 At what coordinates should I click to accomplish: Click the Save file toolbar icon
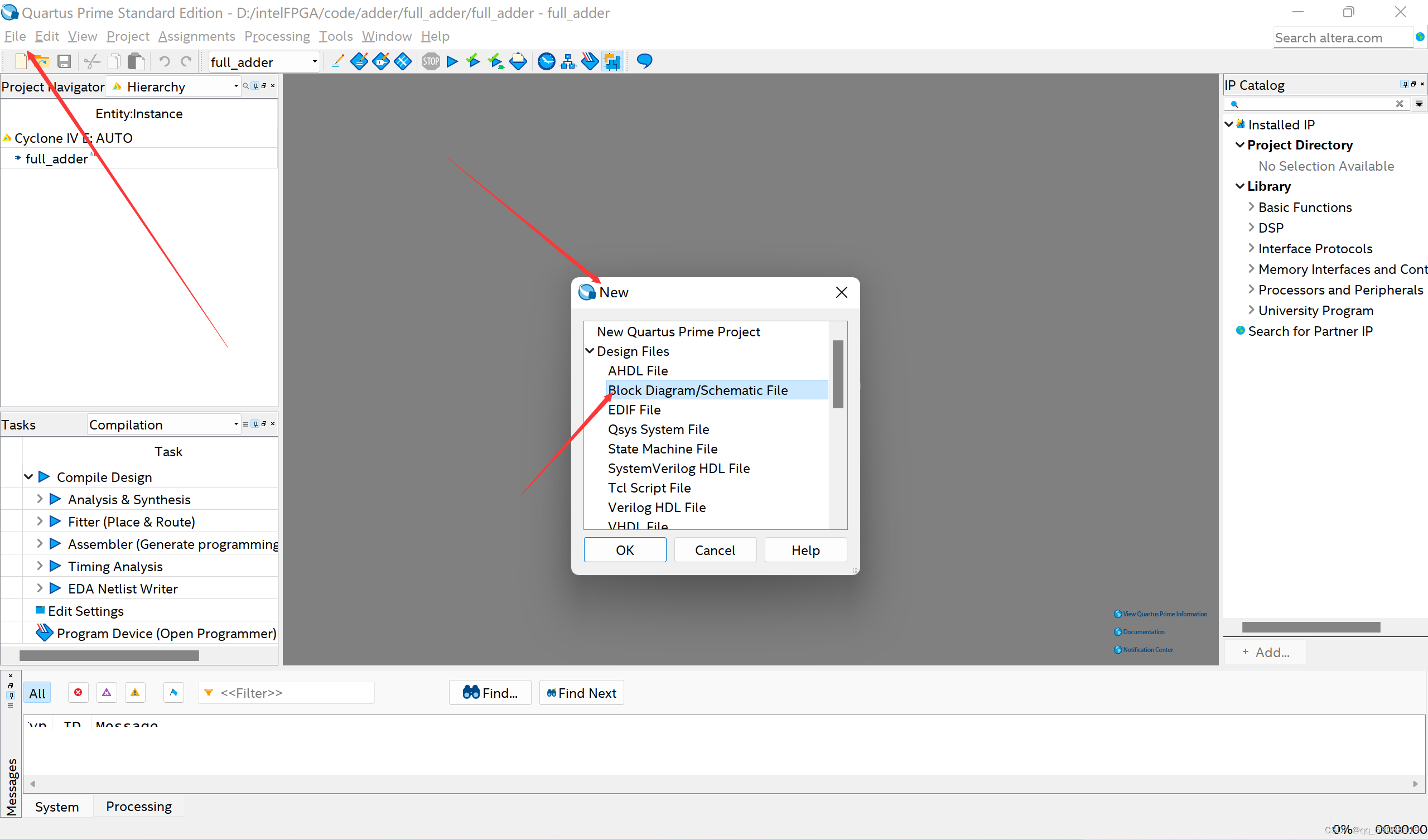[64, 61]
